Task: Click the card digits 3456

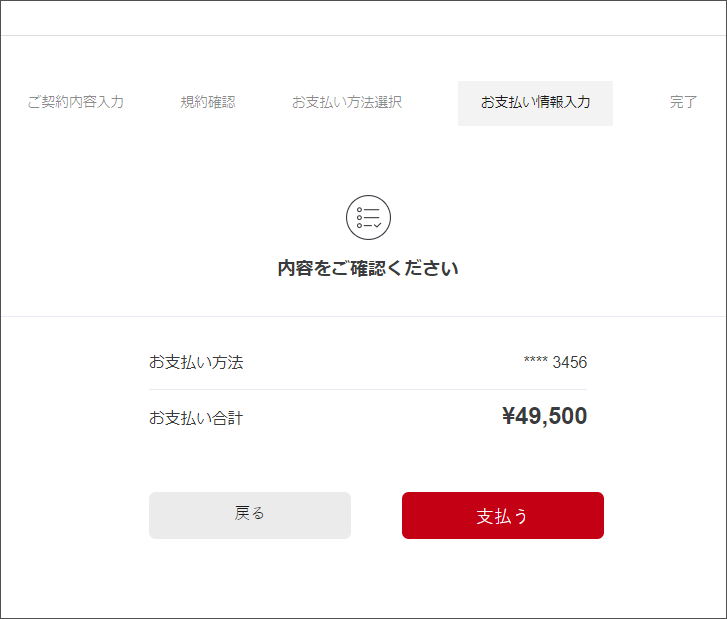Action: tap(570, 362)
